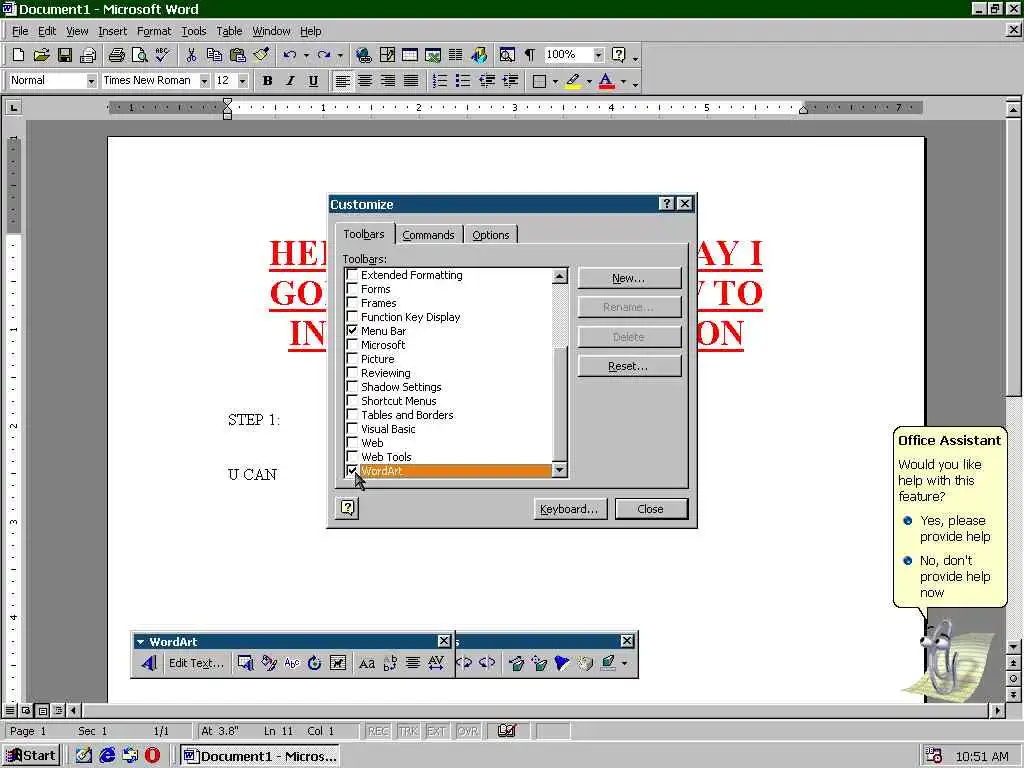The height and width of the screenshot is (768, 1024).
Task: Open the font size dropdown arrow
Action: coord(243,81)
